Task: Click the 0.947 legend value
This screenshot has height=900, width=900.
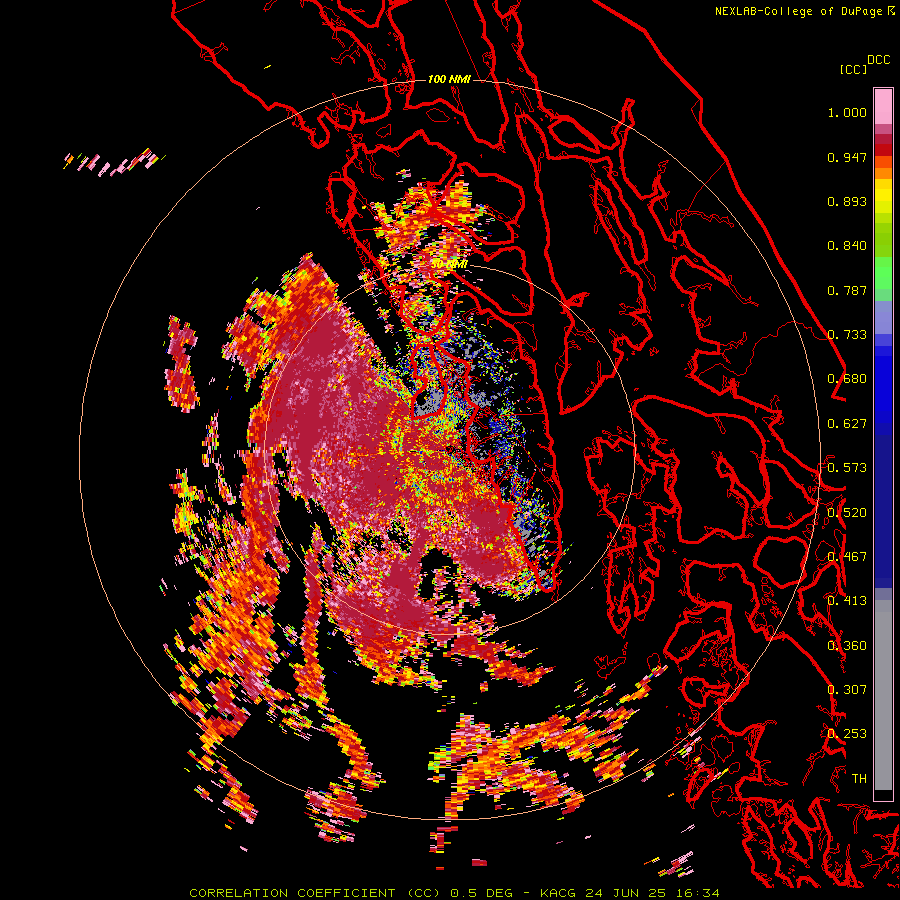Action: coord(847,157)
